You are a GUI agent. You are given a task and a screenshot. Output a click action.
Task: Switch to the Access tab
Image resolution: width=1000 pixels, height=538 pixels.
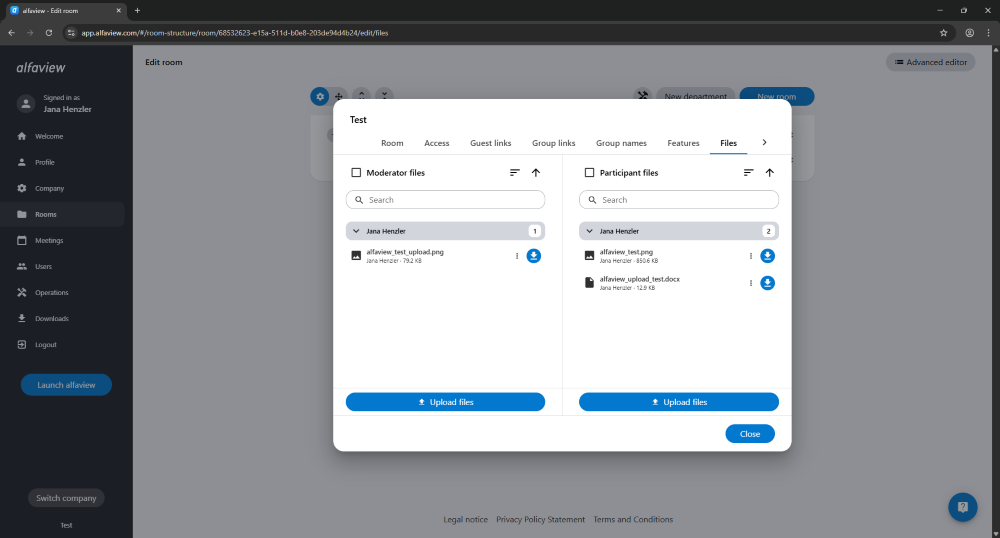[x=437, y=143]
